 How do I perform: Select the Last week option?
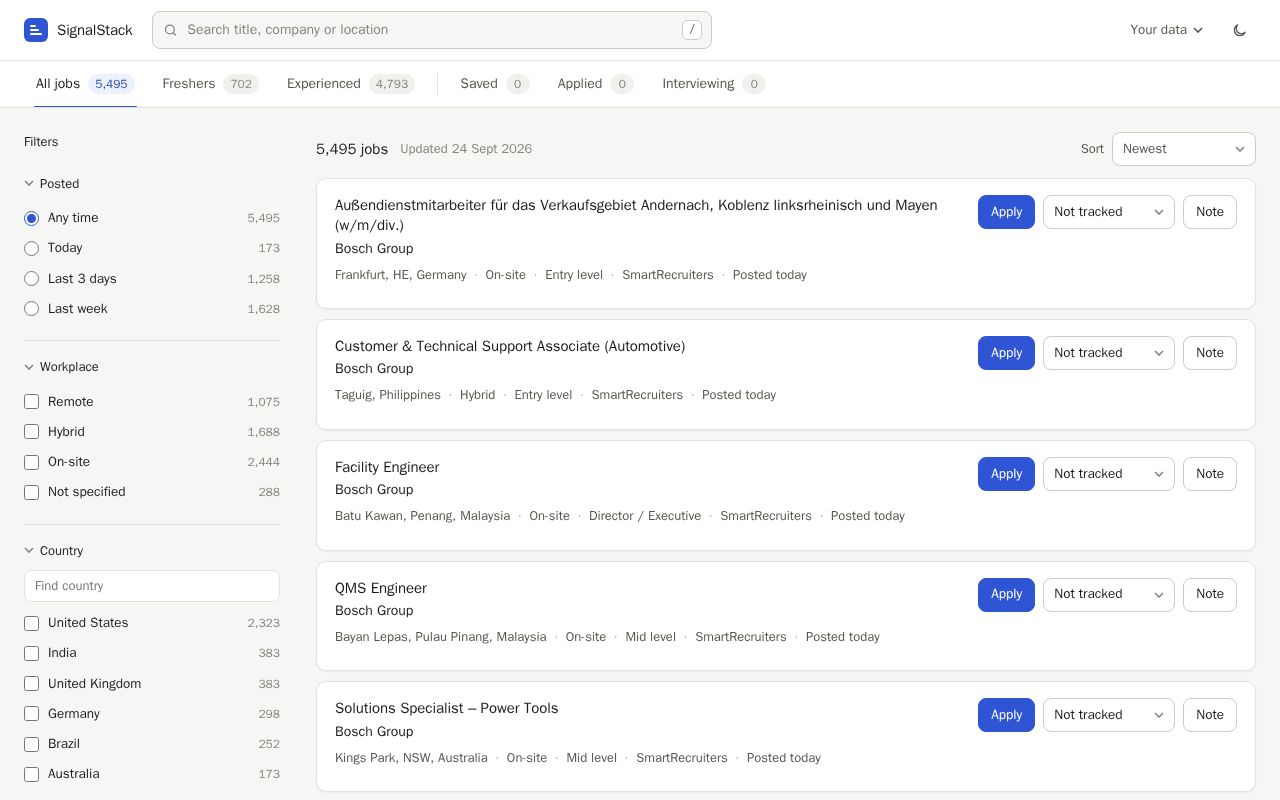tap(32, 309)
